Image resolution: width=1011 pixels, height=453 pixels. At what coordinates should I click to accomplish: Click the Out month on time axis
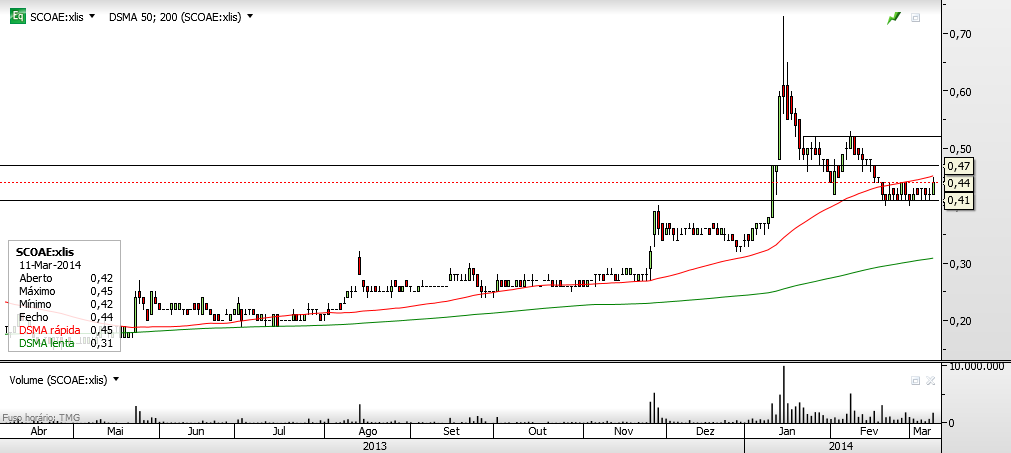click(x=538, y=430)
